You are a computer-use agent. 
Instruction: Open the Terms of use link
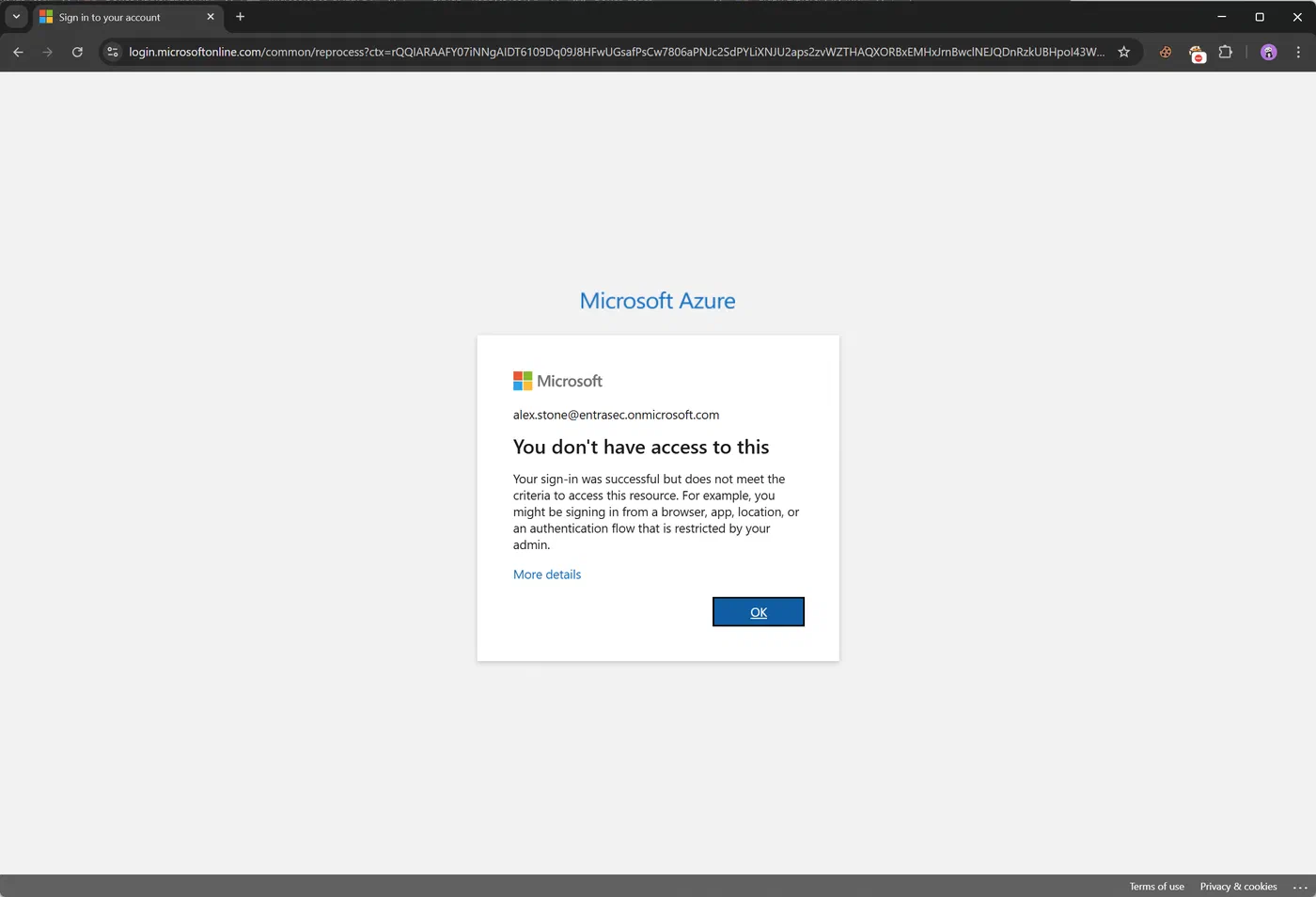tap(1157, 887)
